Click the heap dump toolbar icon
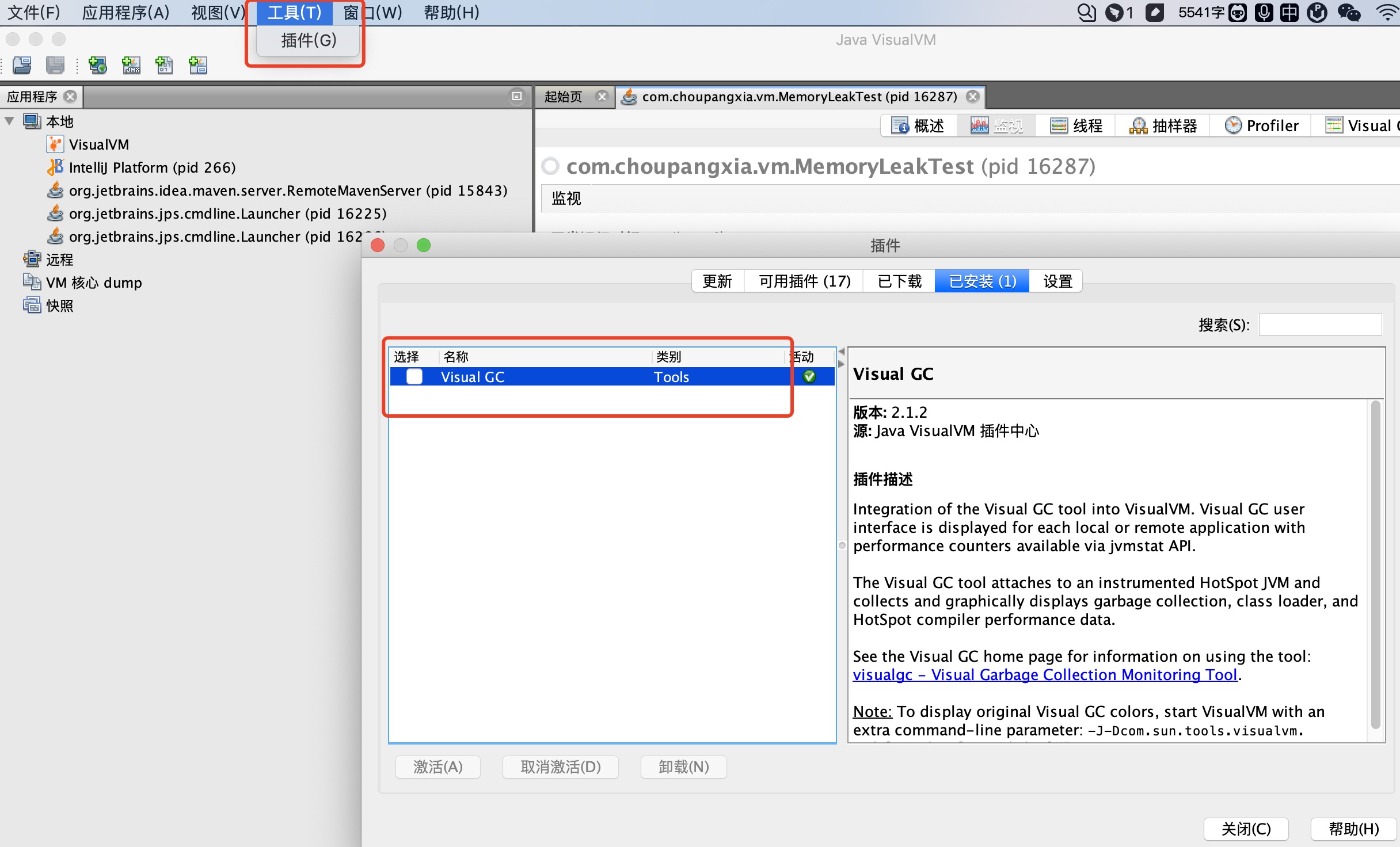 (x=163, y=65)
